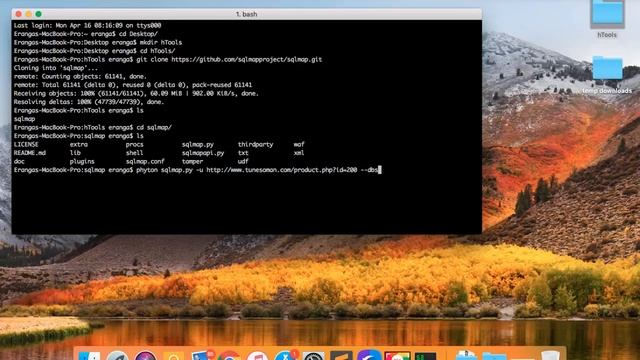This screenshot has width=640, height=360.
Task: Click the sqlmap.conf entry in the listing
Action: point(145,162)
